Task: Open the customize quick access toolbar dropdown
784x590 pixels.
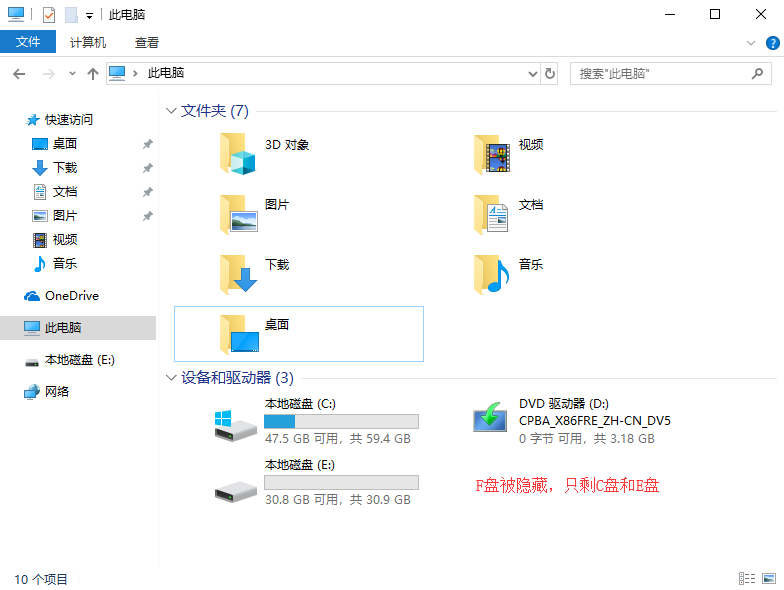Action: (x=89, y=16)
